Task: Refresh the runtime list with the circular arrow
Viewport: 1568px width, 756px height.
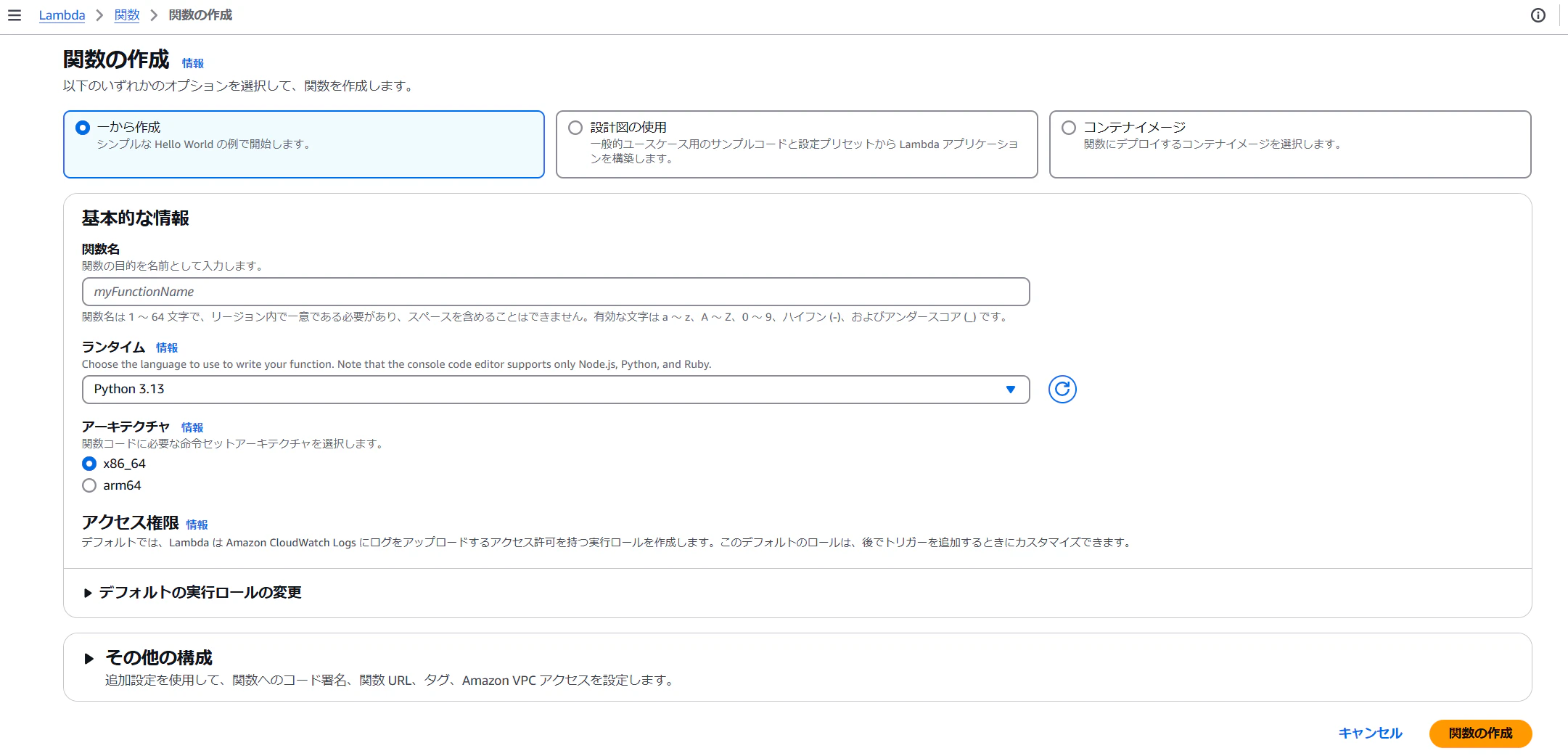Action: coord(1062,390)
